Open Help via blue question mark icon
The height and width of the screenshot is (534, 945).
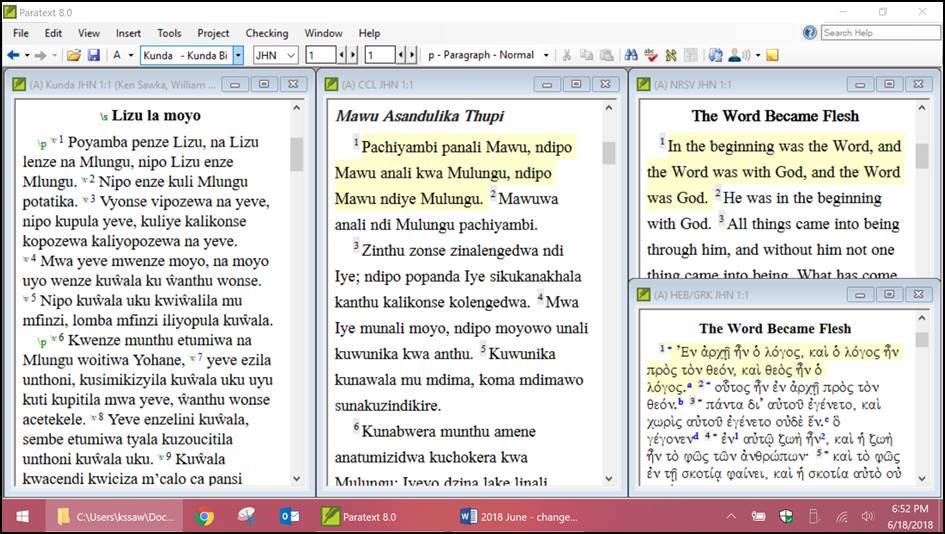(810, 33)
